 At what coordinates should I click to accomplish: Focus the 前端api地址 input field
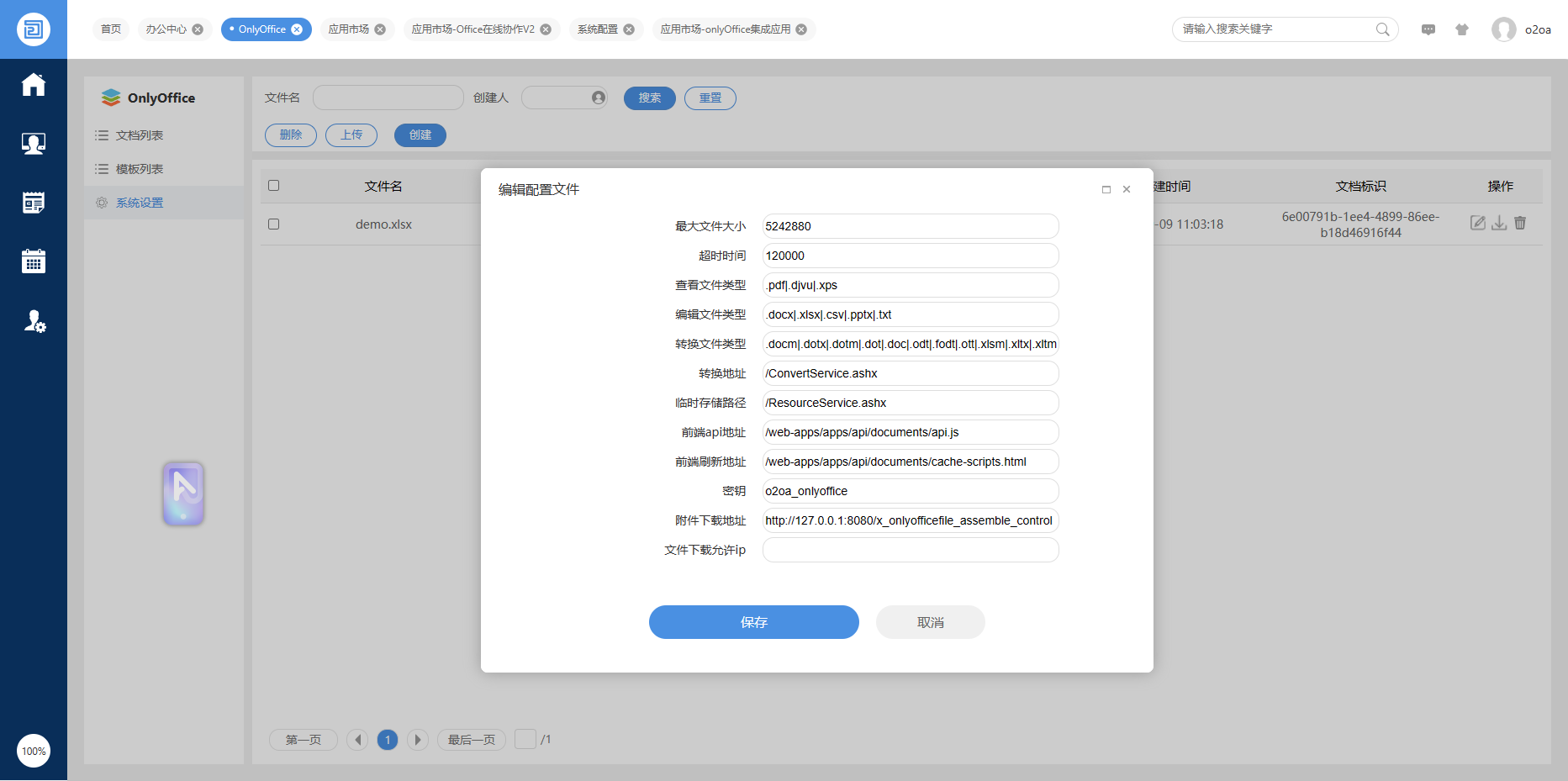pos(911,432)
